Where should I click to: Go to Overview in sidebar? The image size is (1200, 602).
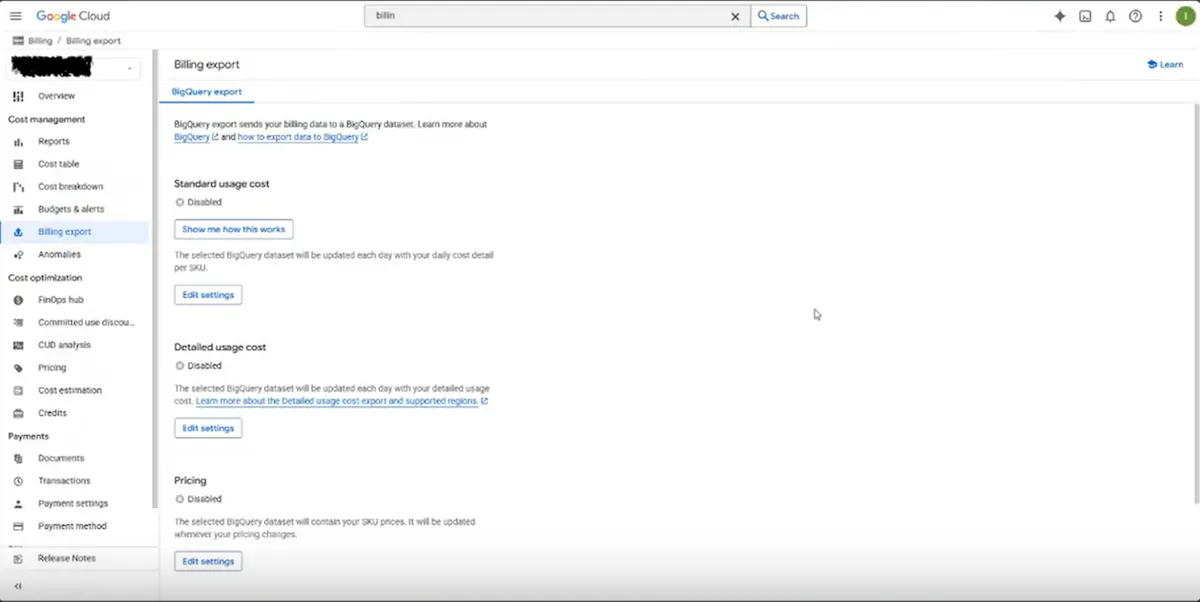(x=56, y=96)
